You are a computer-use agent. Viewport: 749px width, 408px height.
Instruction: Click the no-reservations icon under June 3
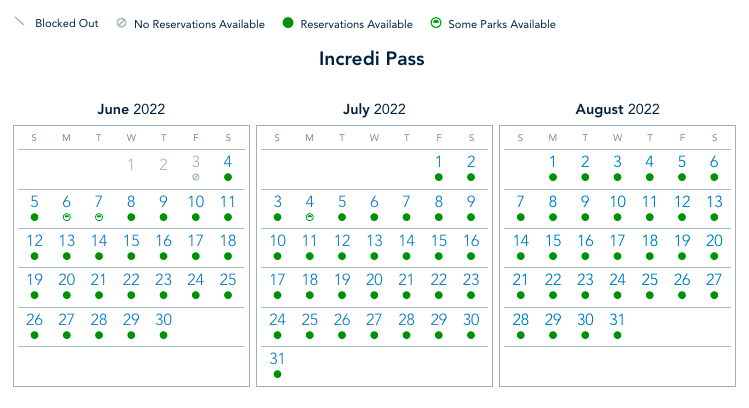pyautogui.click(x=196, y=177)
